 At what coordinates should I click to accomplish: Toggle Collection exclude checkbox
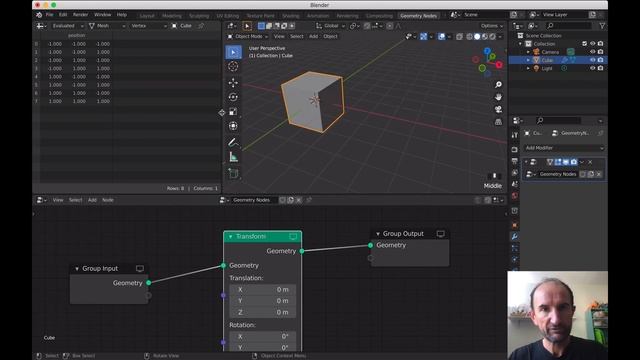pyautogui.click(x=584, y=44)
